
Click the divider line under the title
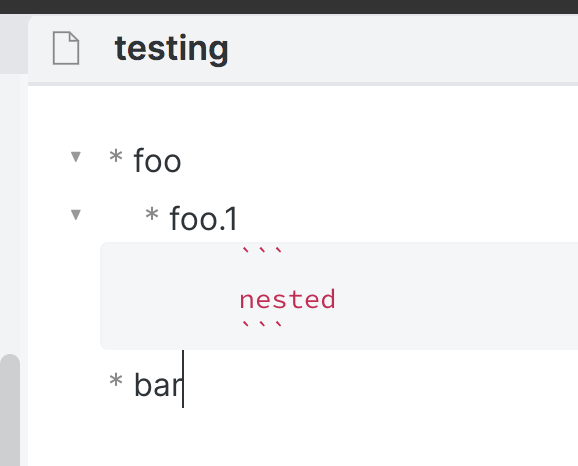[303, 84]
